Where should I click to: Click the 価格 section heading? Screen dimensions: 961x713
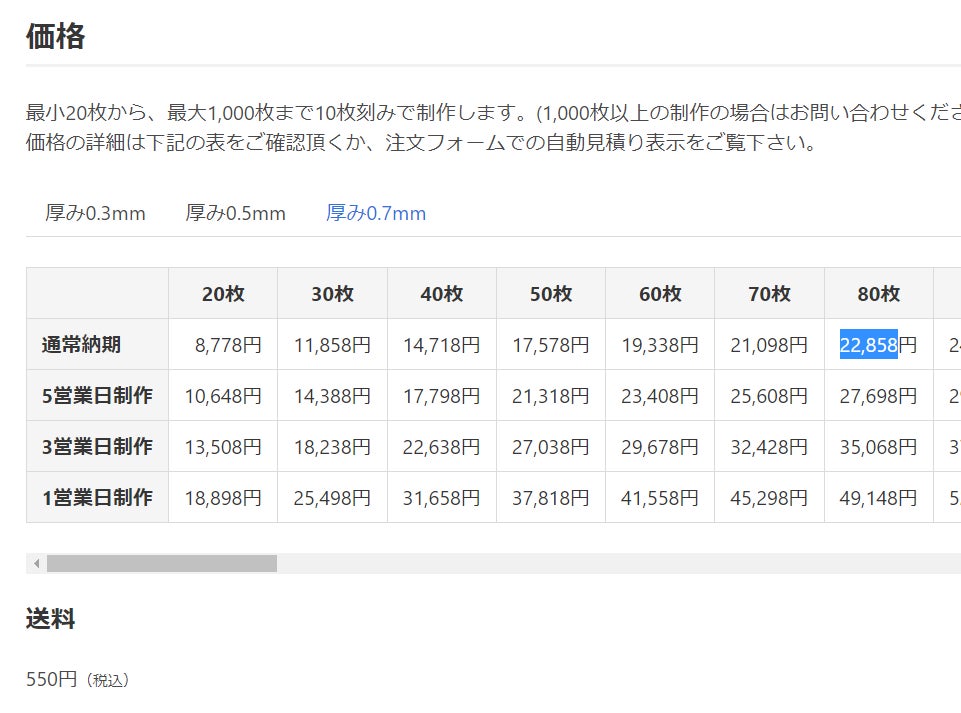pos(55,37)
